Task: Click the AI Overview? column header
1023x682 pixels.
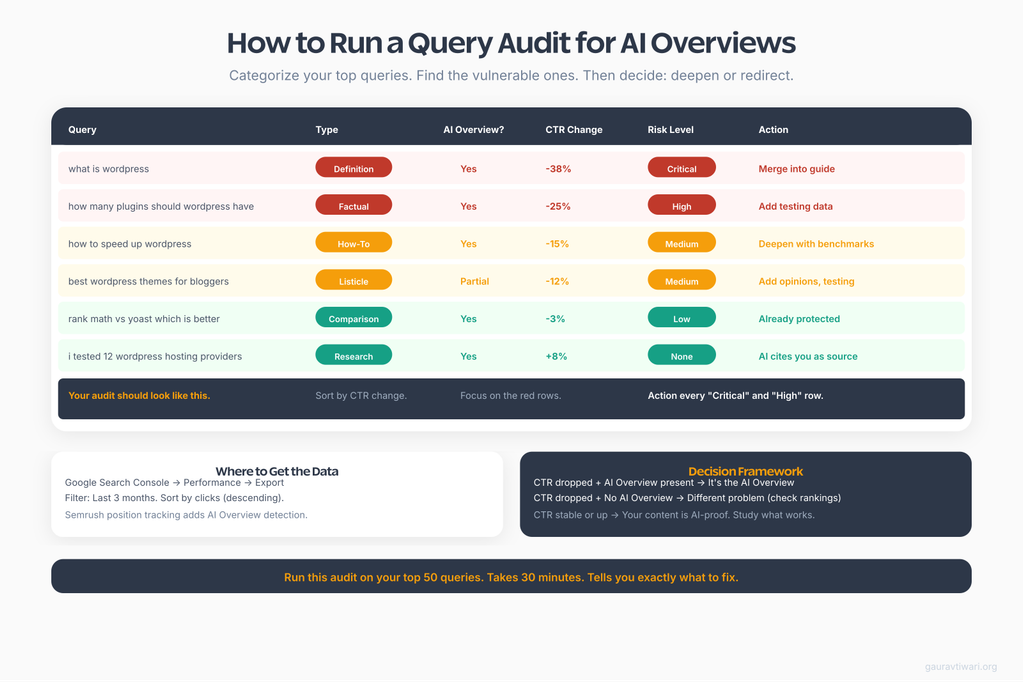Action: pyautogui.click(x=473, y=130)
